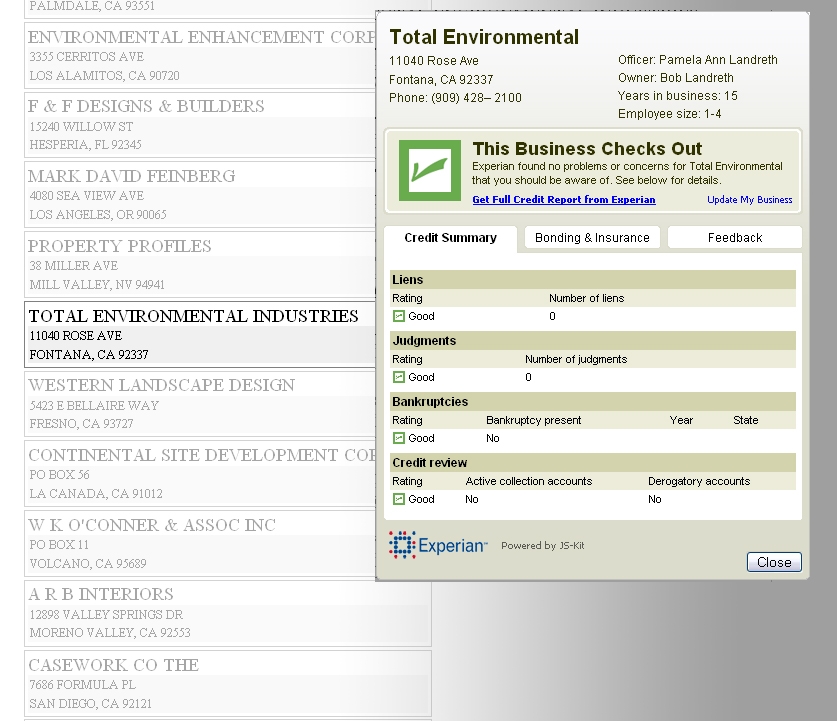The width and height of the screenshot is (837, 721).
Task: Switch to the Credit Summary tab
Action: tap(450, 238)
